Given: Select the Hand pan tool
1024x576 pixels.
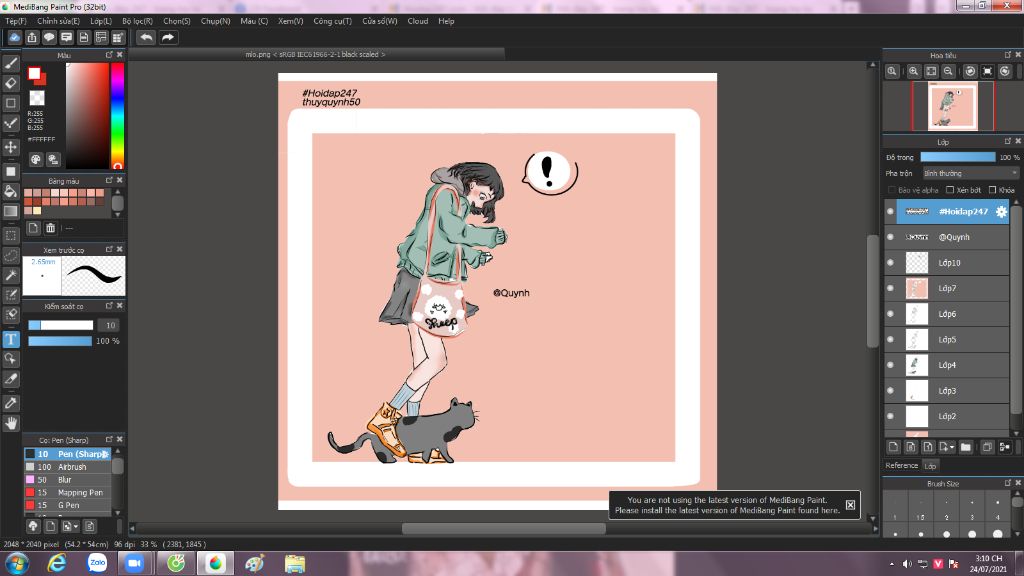Looking at the screenshot, I should tap(10, 423).
